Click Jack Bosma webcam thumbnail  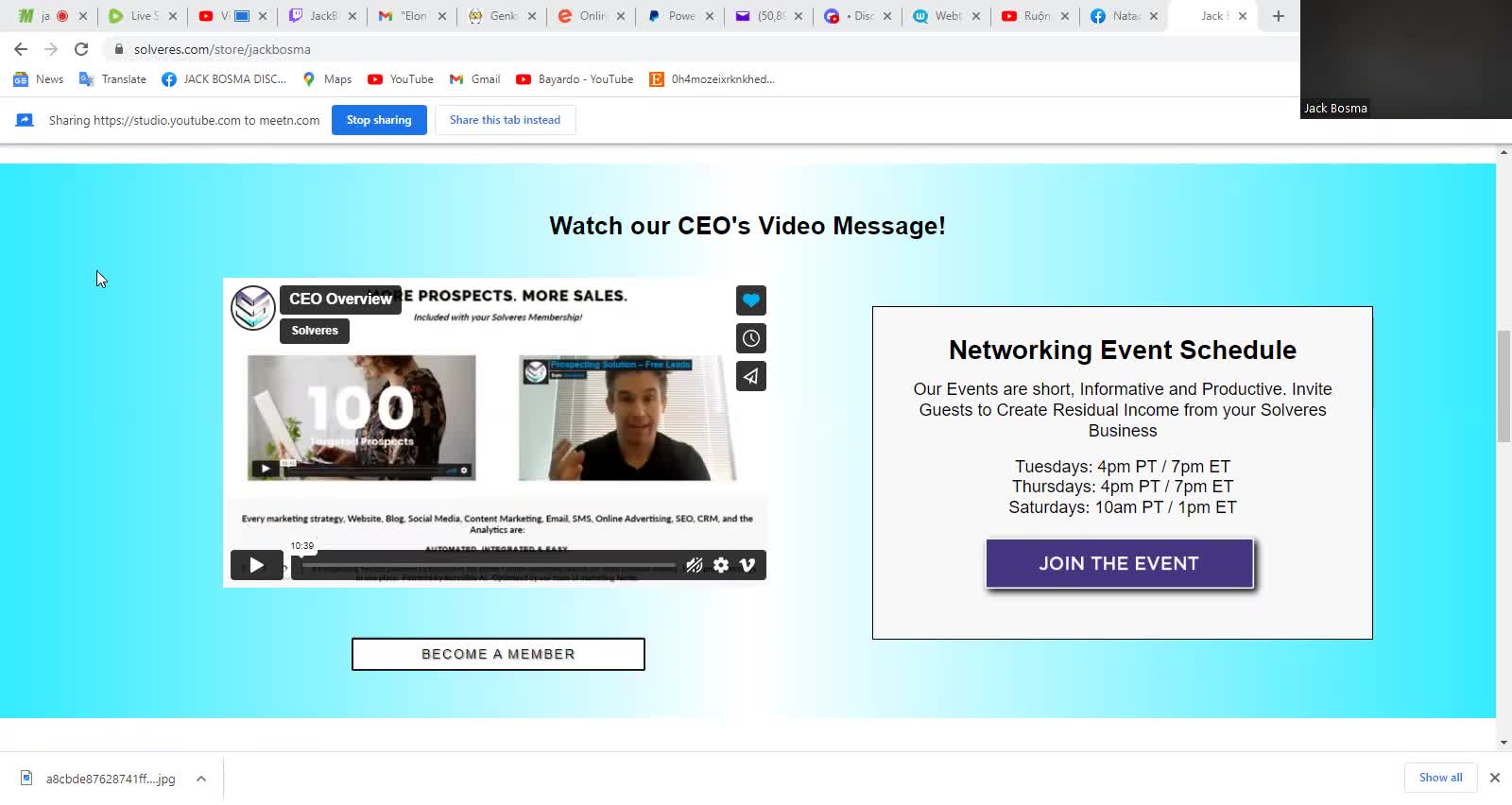(1406, 59)
